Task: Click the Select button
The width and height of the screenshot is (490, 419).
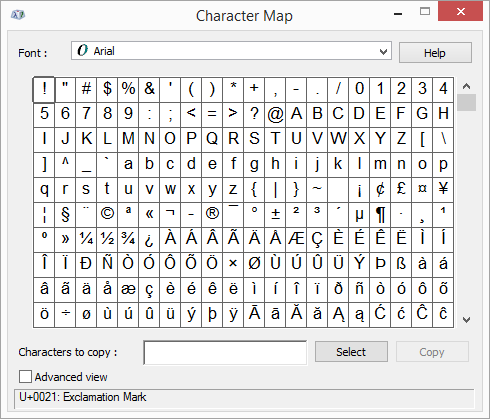Action: click(351, 352)
